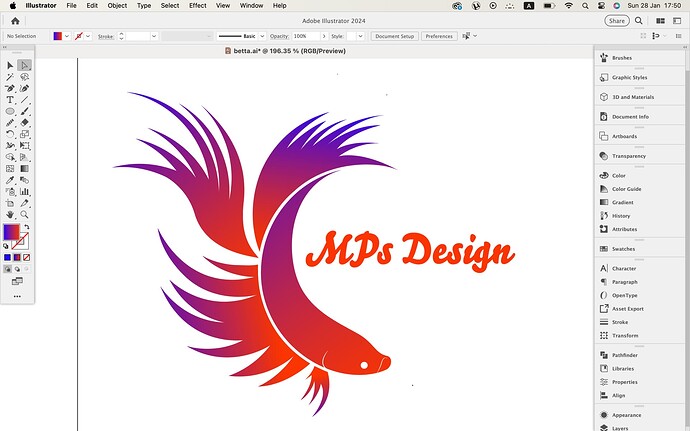Select the Pencil/Shaper tool
The height and width of the screenshot is (431, 690).
pyautogui.click(x=10, y=123)
